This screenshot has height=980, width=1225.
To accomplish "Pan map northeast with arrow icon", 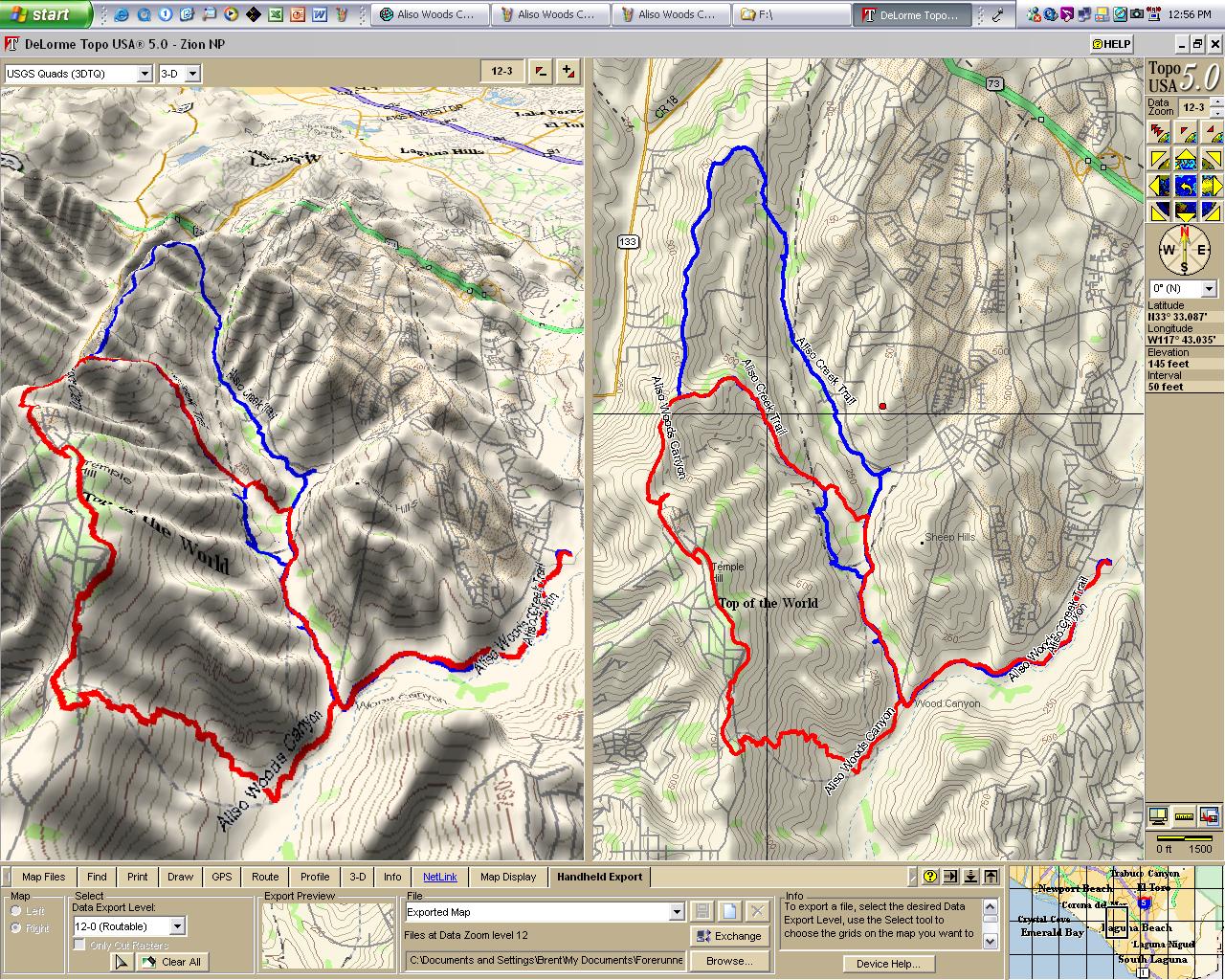I will pyautogui.click(x=1212, y=160).
